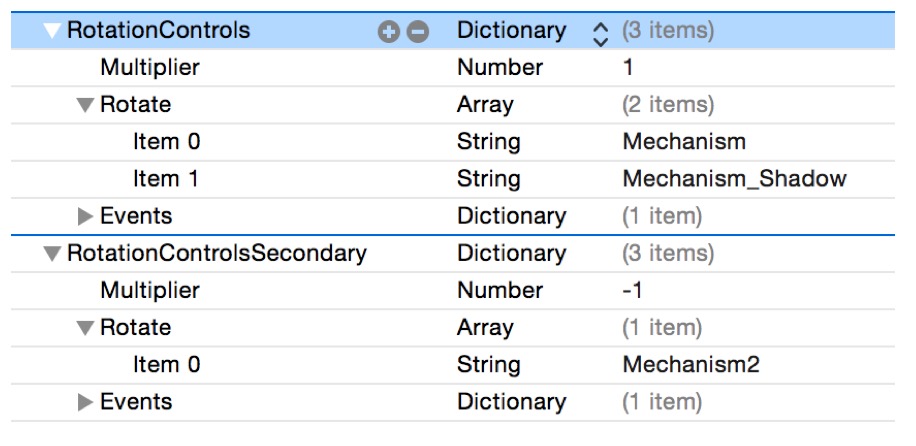Click the Multiplier value of 1

point(628,68)
